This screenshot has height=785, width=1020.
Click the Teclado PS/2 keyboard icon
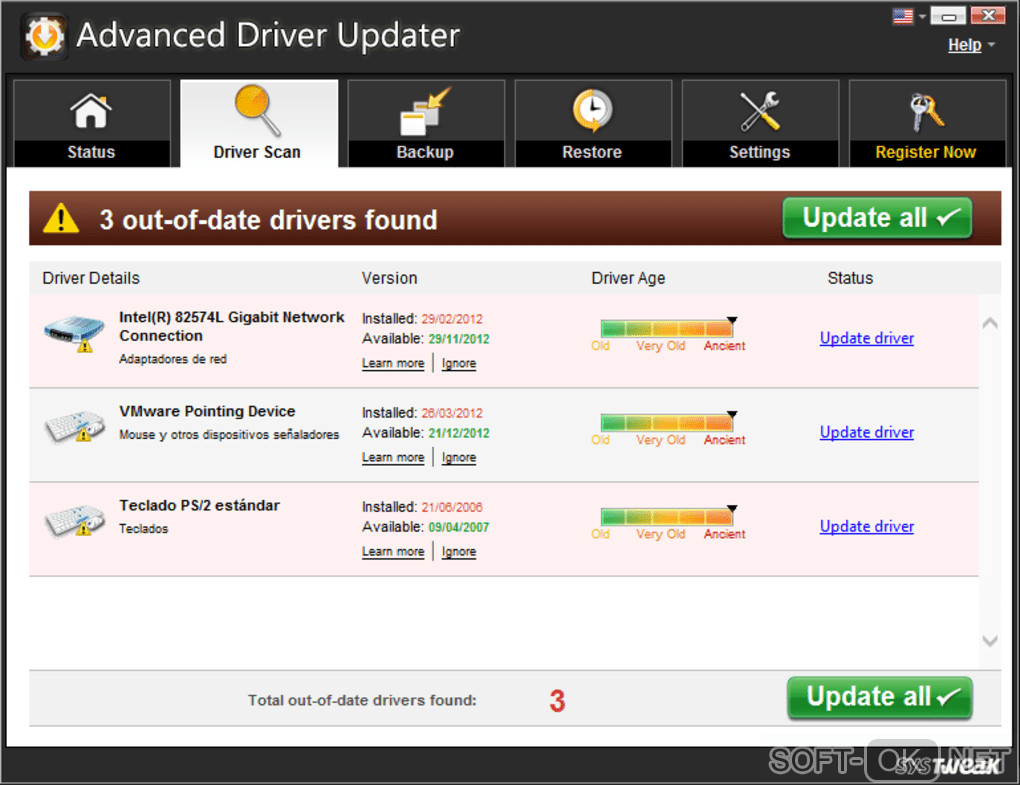(x=75, y=520)
